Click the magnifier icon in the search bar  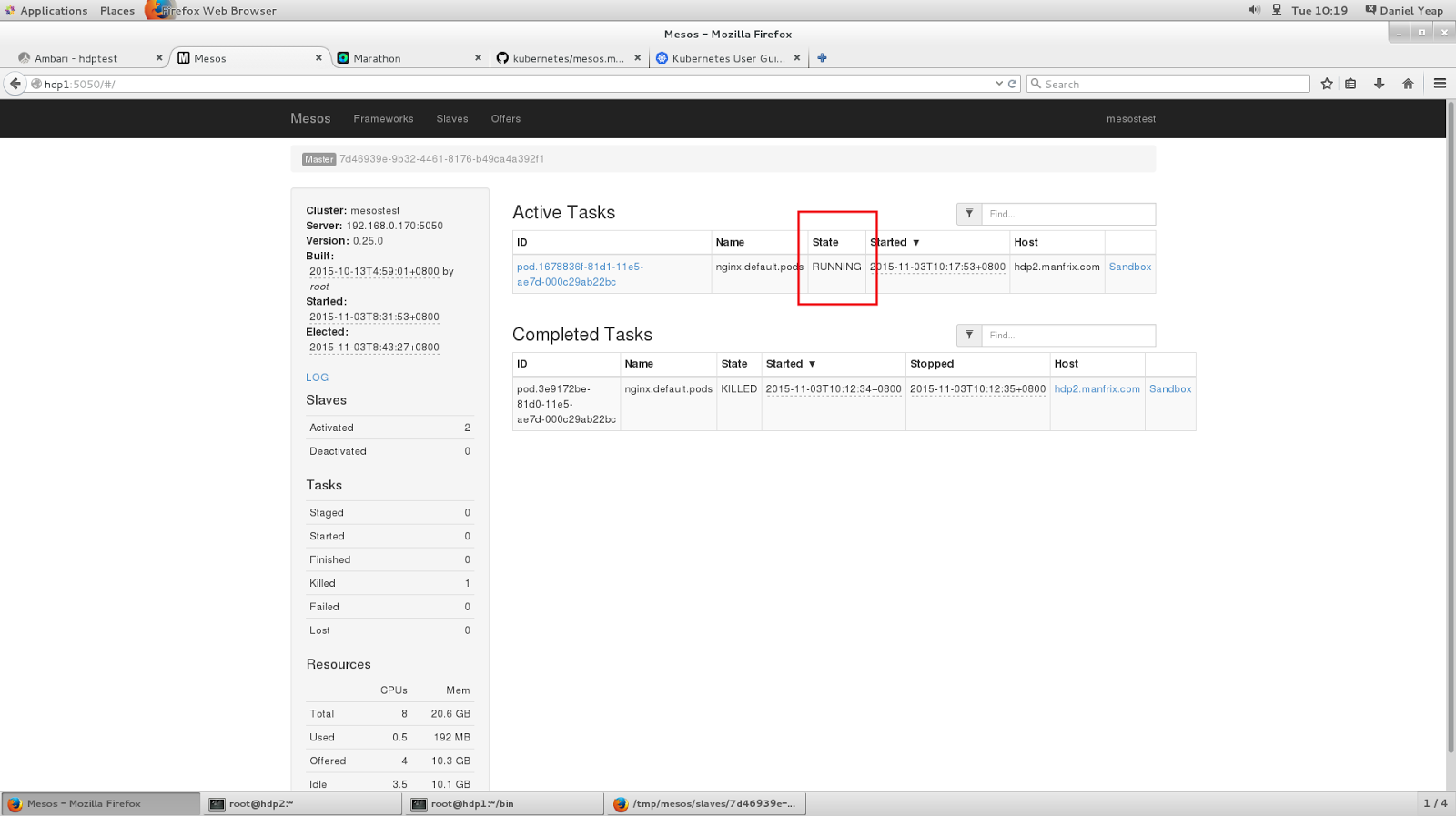click(1036, 84)
